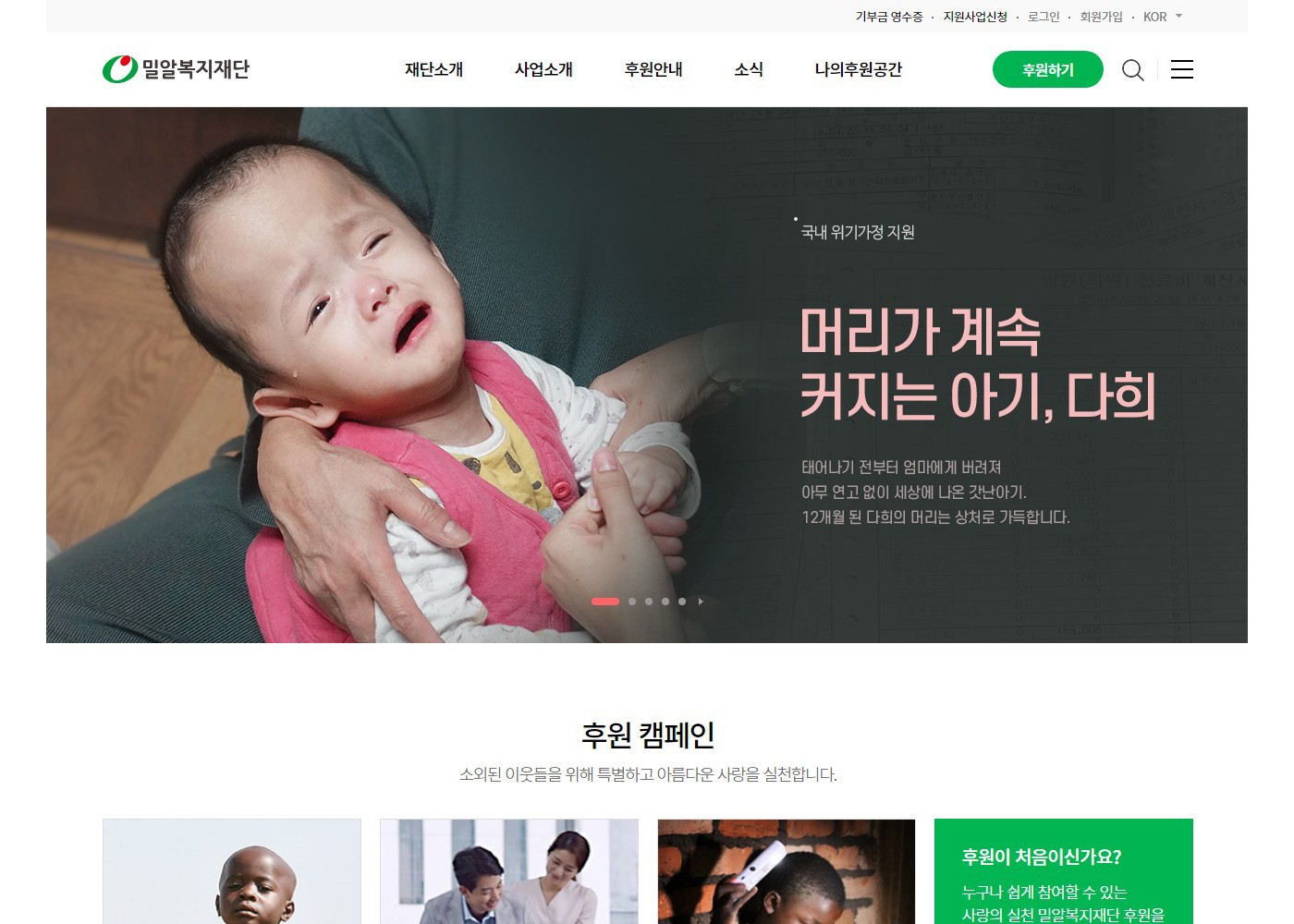Expand the KOR language dropdown
This screenshot has width=1294, height=924.
pyautogui.click(x=1163, y=17)
